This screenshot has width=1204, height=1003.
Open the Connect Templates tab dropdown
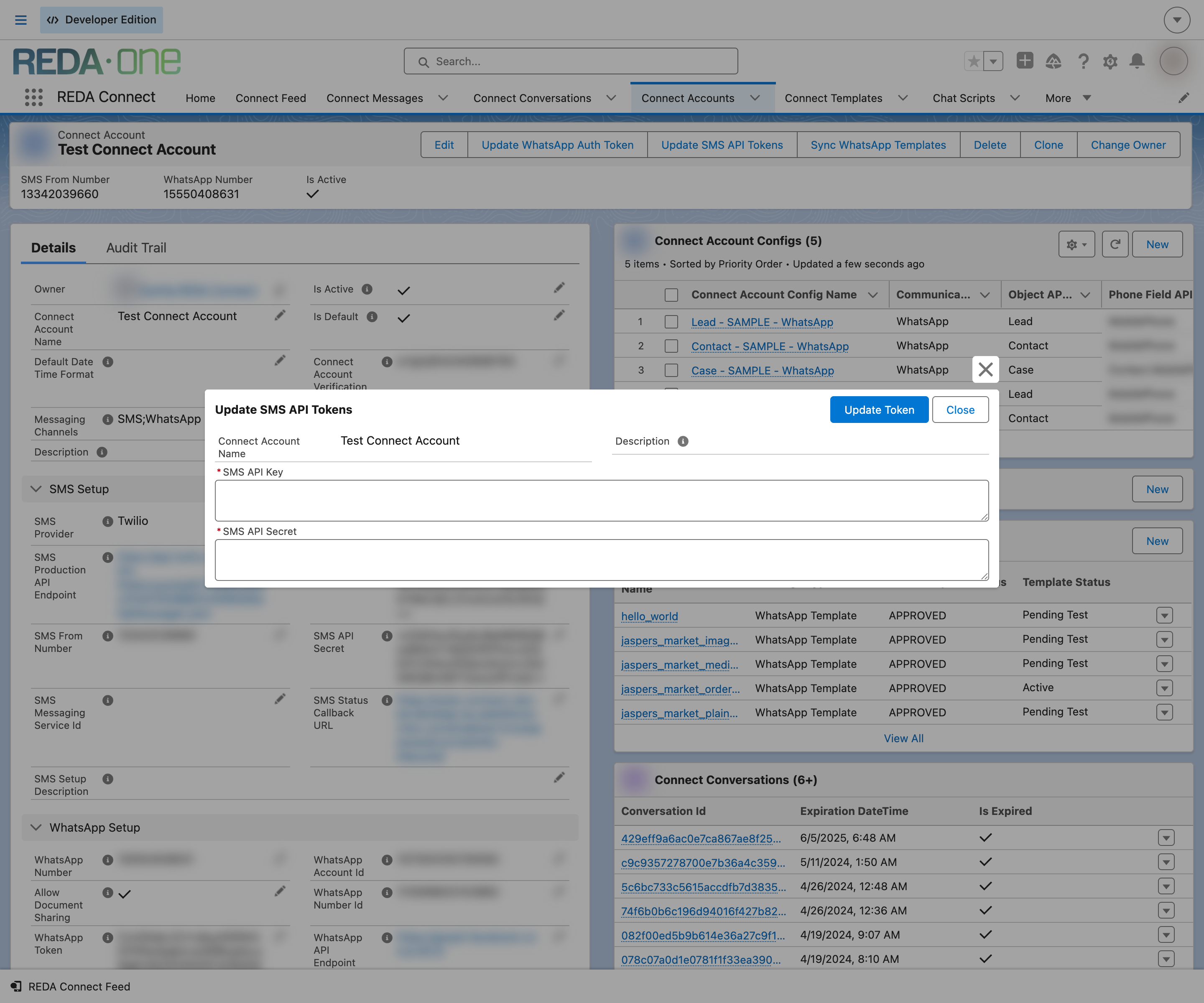pyautogui.click(x=903, y=98)
